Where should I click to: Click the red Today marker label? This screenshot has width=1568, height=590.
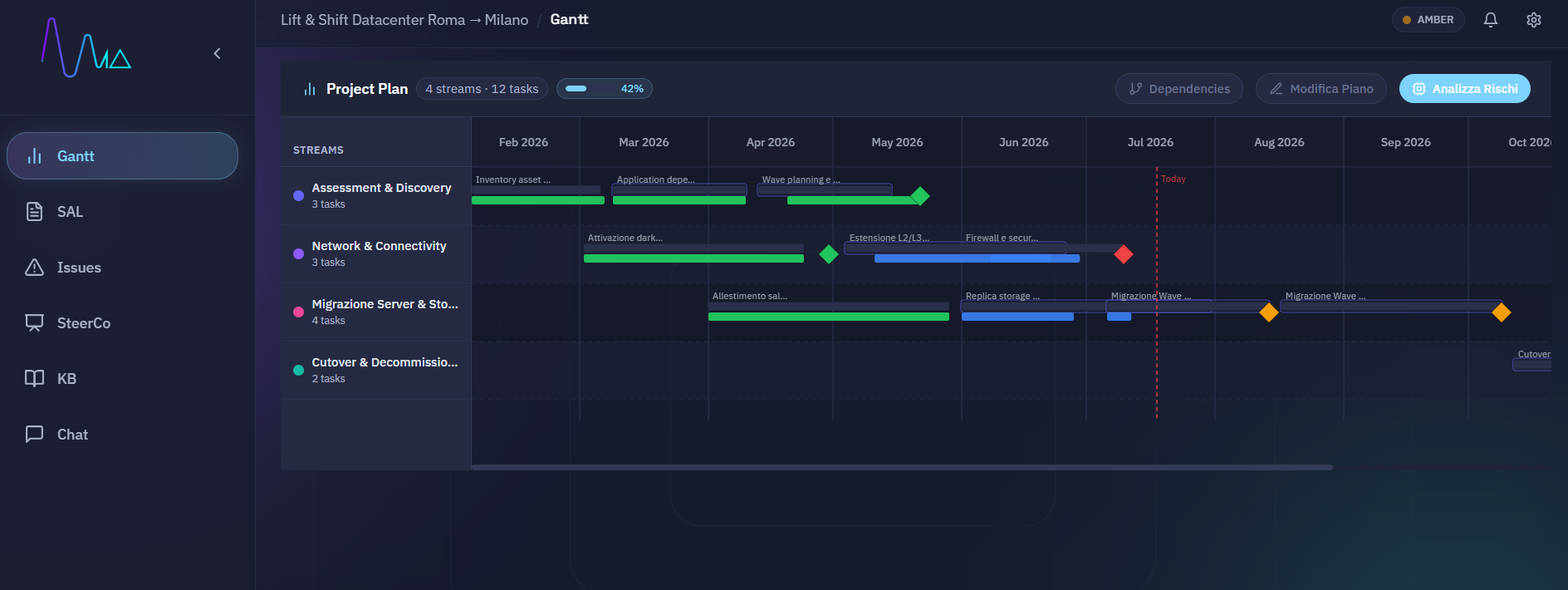pyautogui.click(x=1174, y=179)
